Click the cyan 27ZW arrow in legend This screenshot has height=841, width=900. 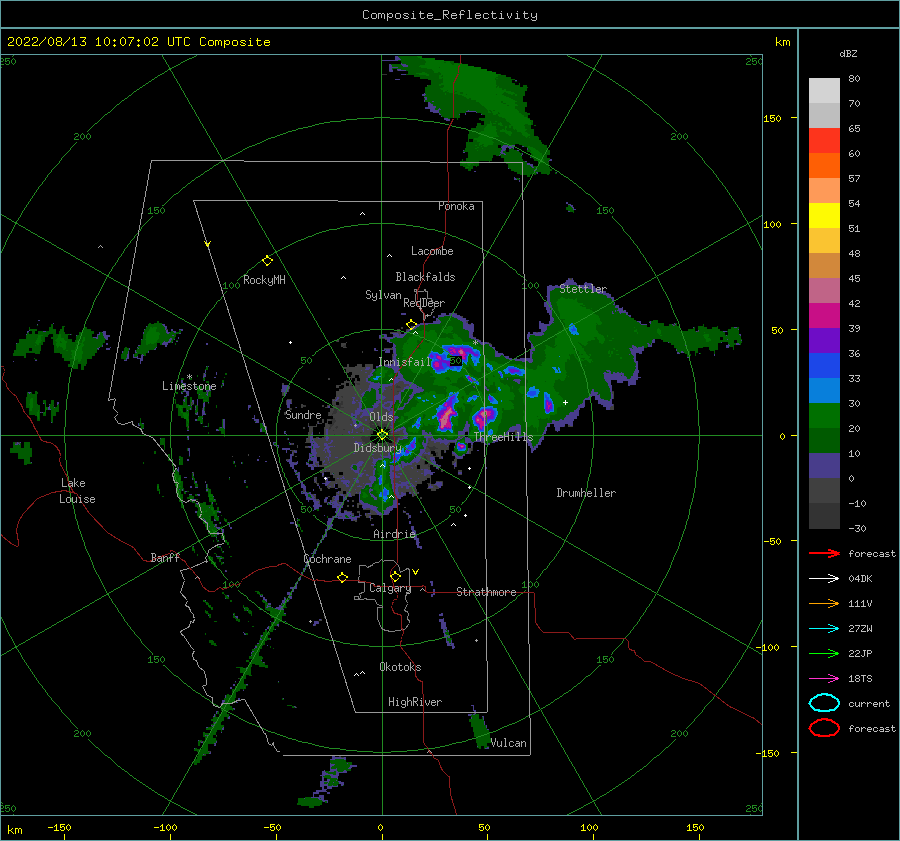pos(824,629)
